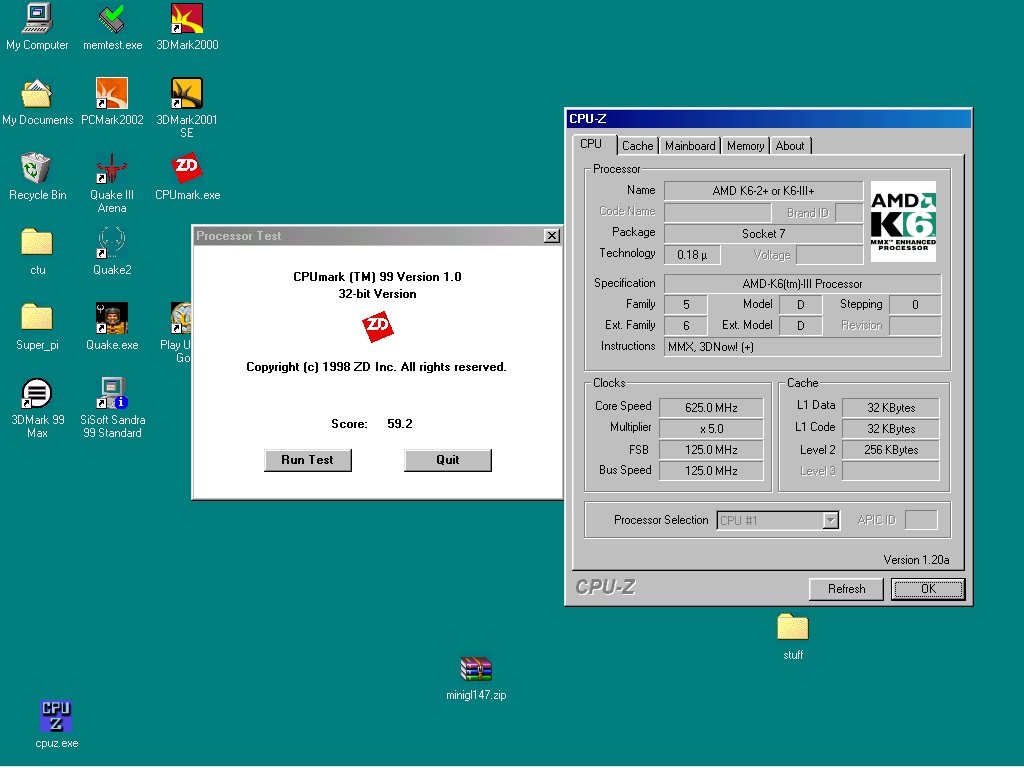The image size is (1024, 768).
Task: Click the Version 1.20a text in CPU-Z
Action: click(916, 560)
